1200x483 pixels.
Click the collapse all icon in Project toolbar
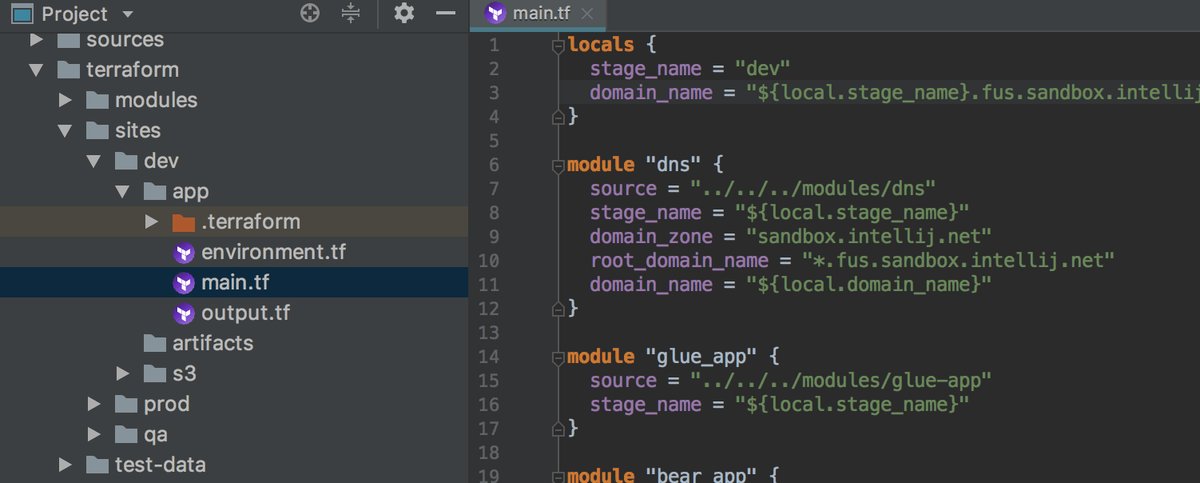pos(350,13)
